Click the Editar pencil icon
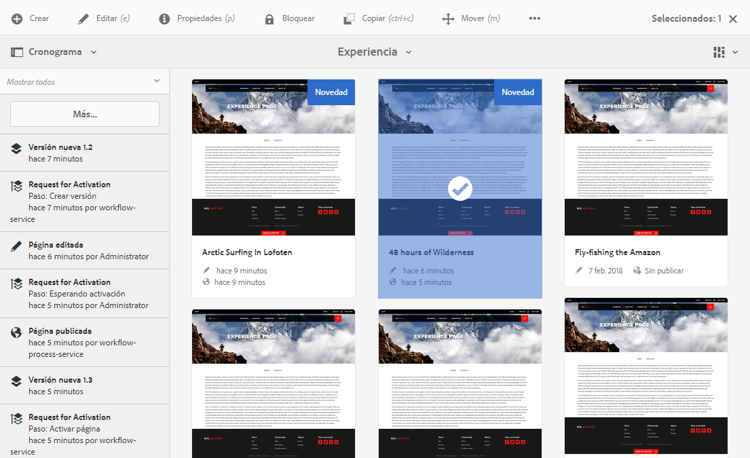 83,19
